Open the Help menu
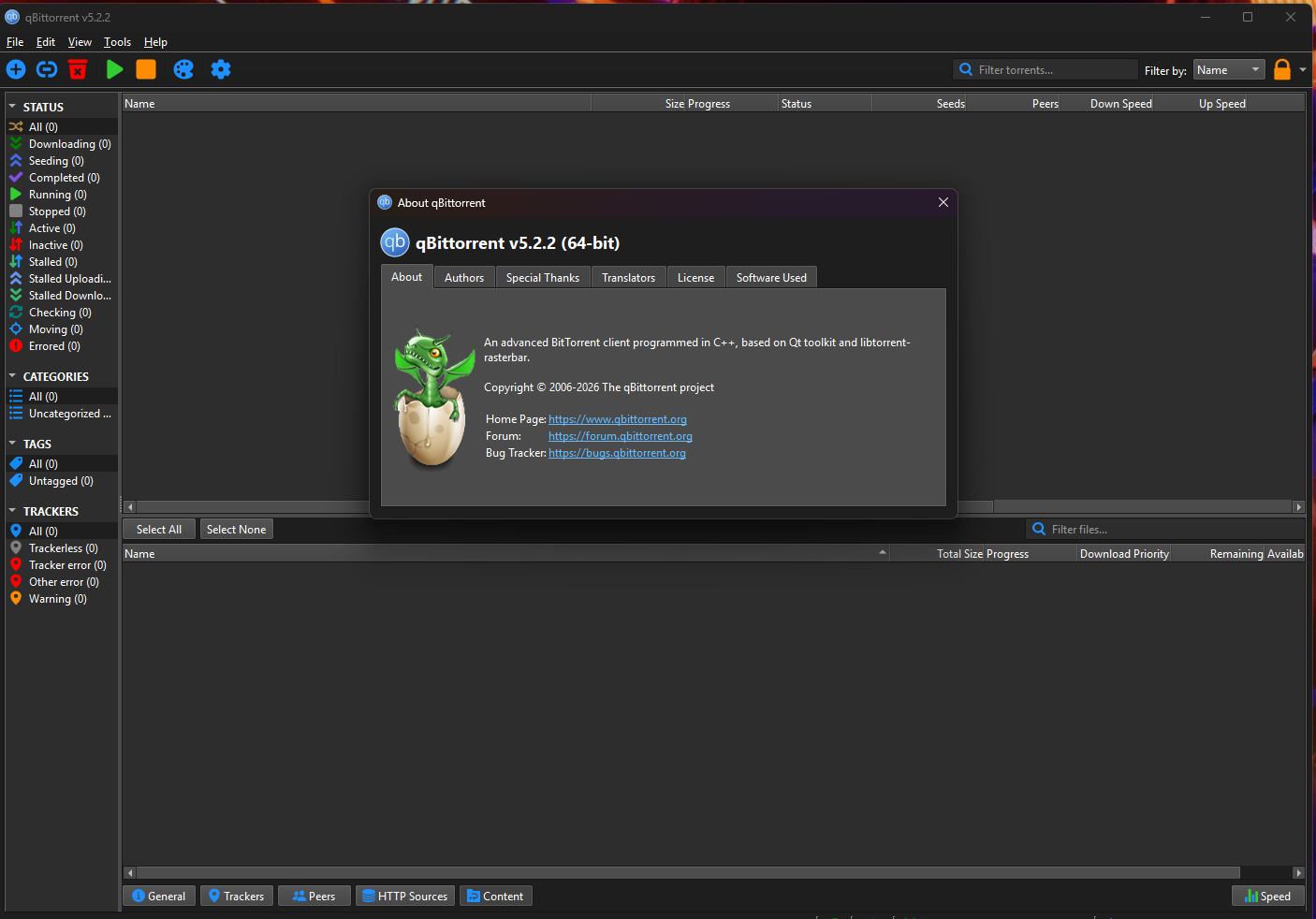The height and width of the screenshot is (919, 1316). [155, 42]
